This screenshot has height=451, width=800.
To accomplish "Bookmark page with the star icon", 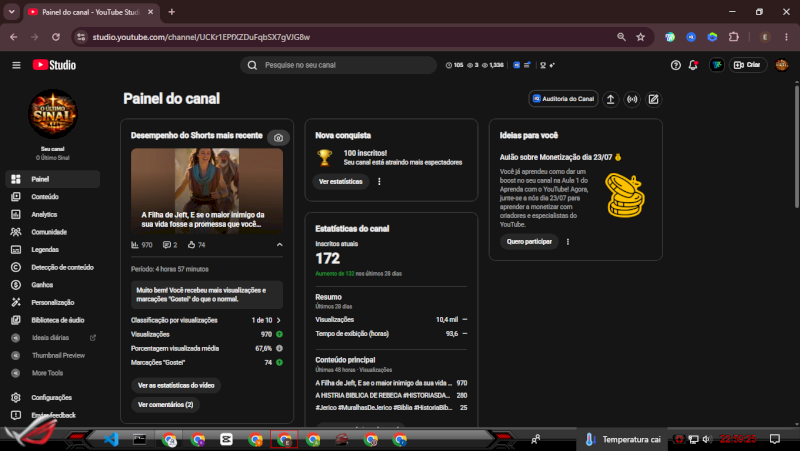I will click(641, 37).
